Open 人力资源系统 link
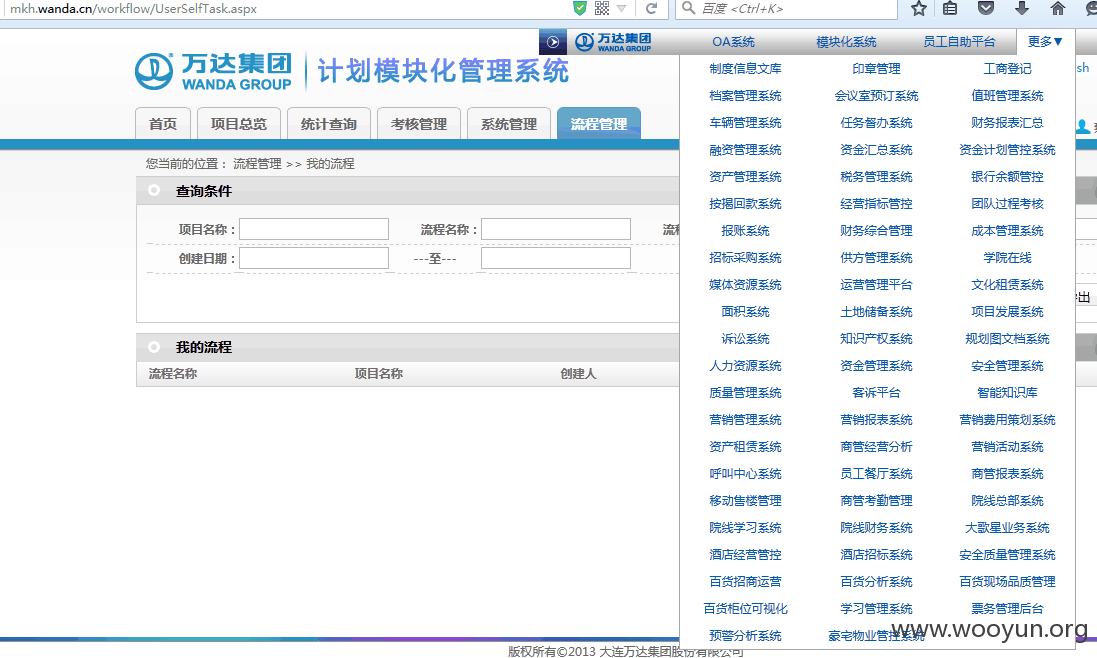The width and height of the screenshot is (1097, 658). [x=745, y=366]
